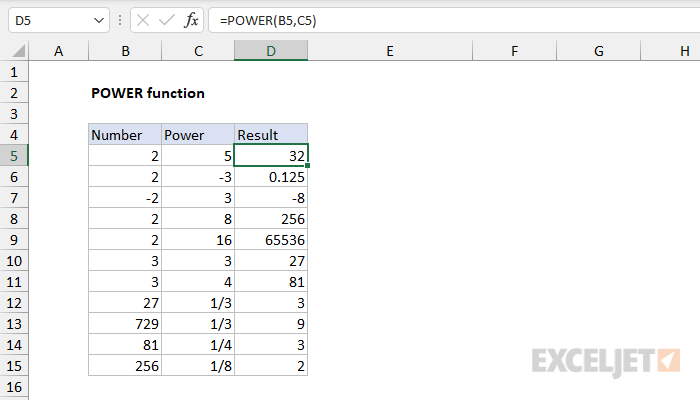Select column B header
Screen dimensions: 700x400
(x=125, y=51)
